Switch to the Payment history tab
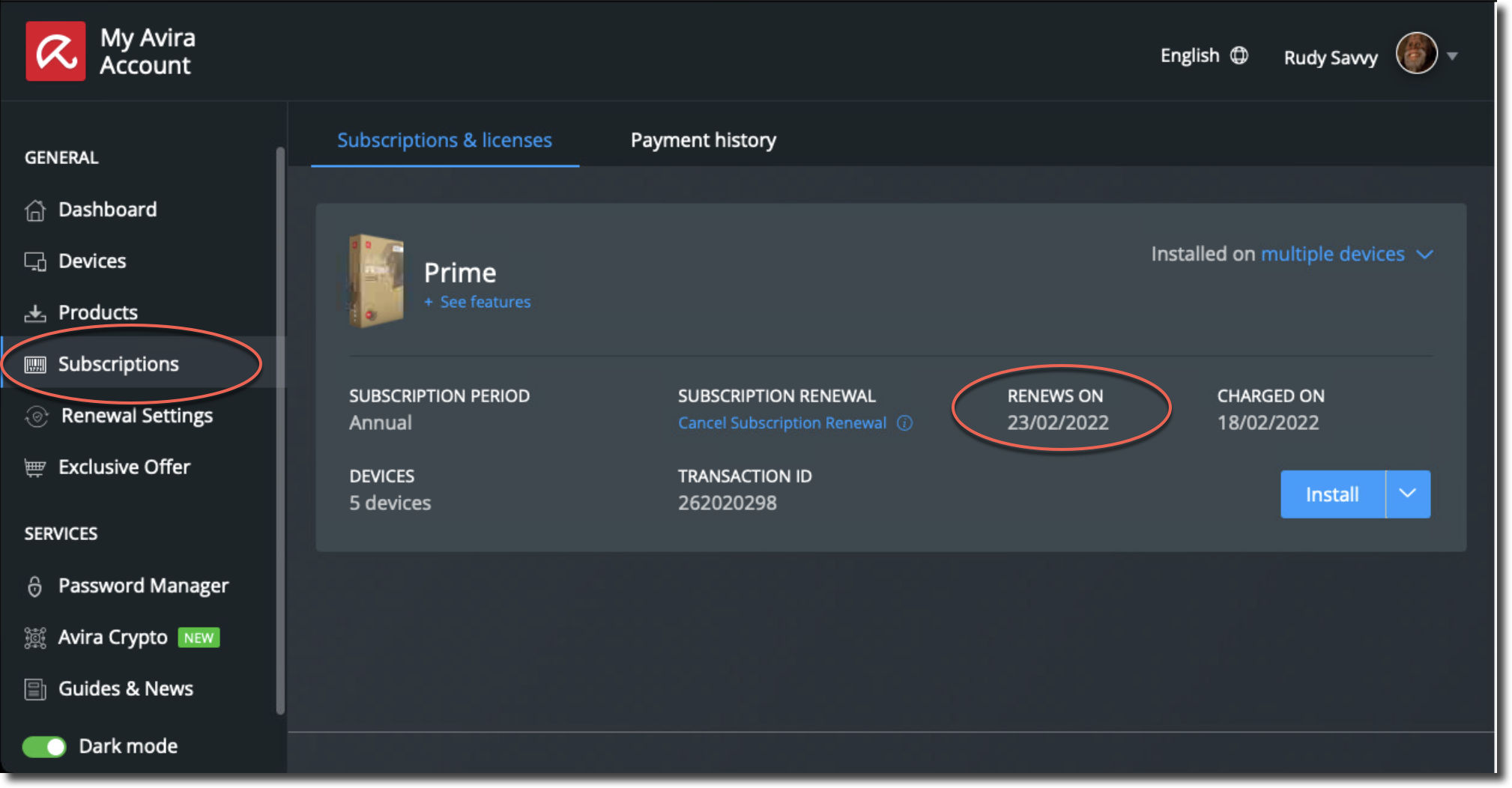 point(703,140)
